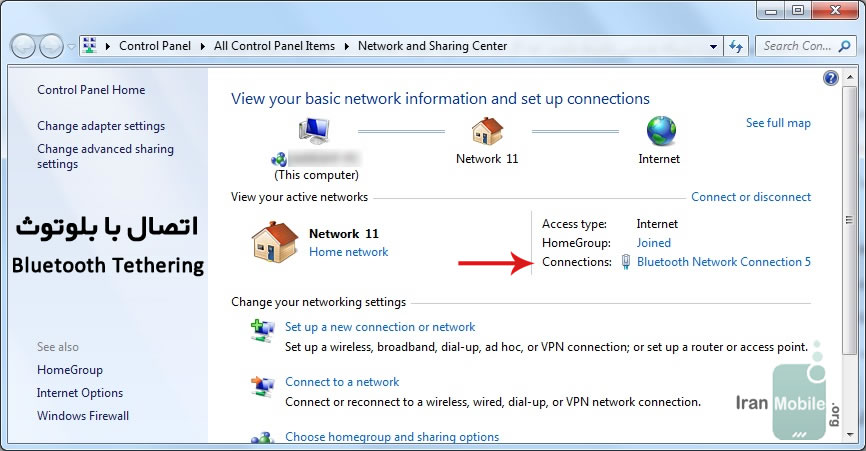Click the Forward navigation arrow button
The height and width of the screenshot is (451, 866).
(51, 46)
